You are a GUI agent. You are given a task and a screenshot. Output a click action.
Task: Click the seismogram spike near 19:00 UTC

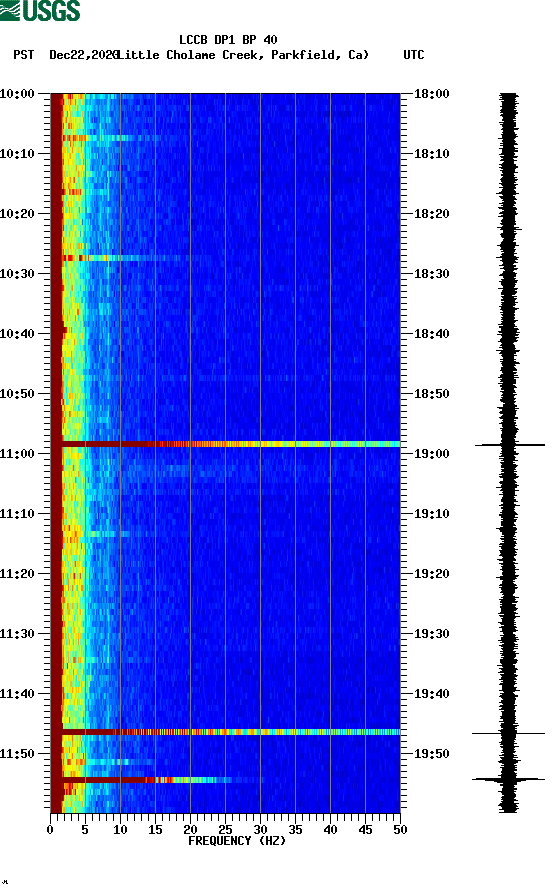tap(510, 444)
